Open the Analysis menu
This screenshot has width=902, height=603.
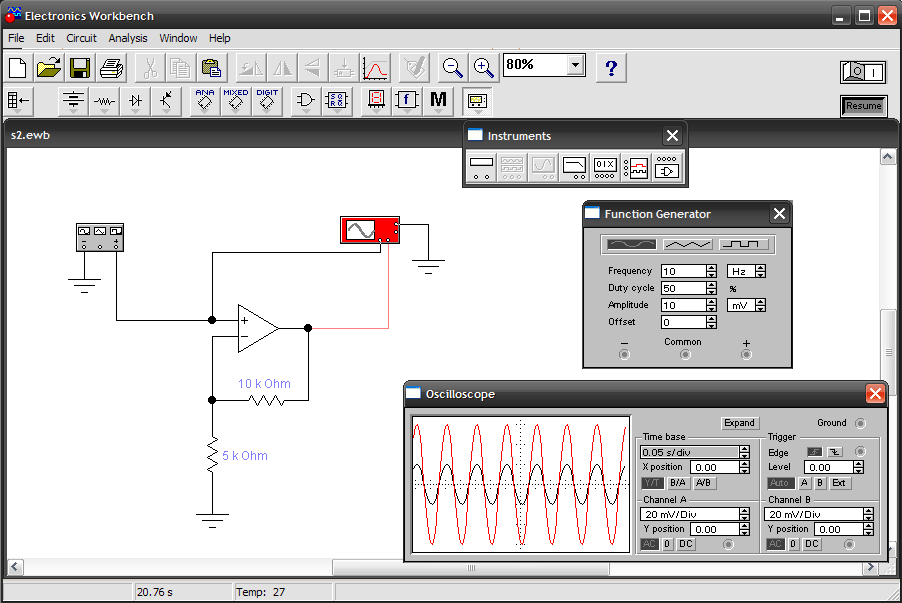coord(128,38)
